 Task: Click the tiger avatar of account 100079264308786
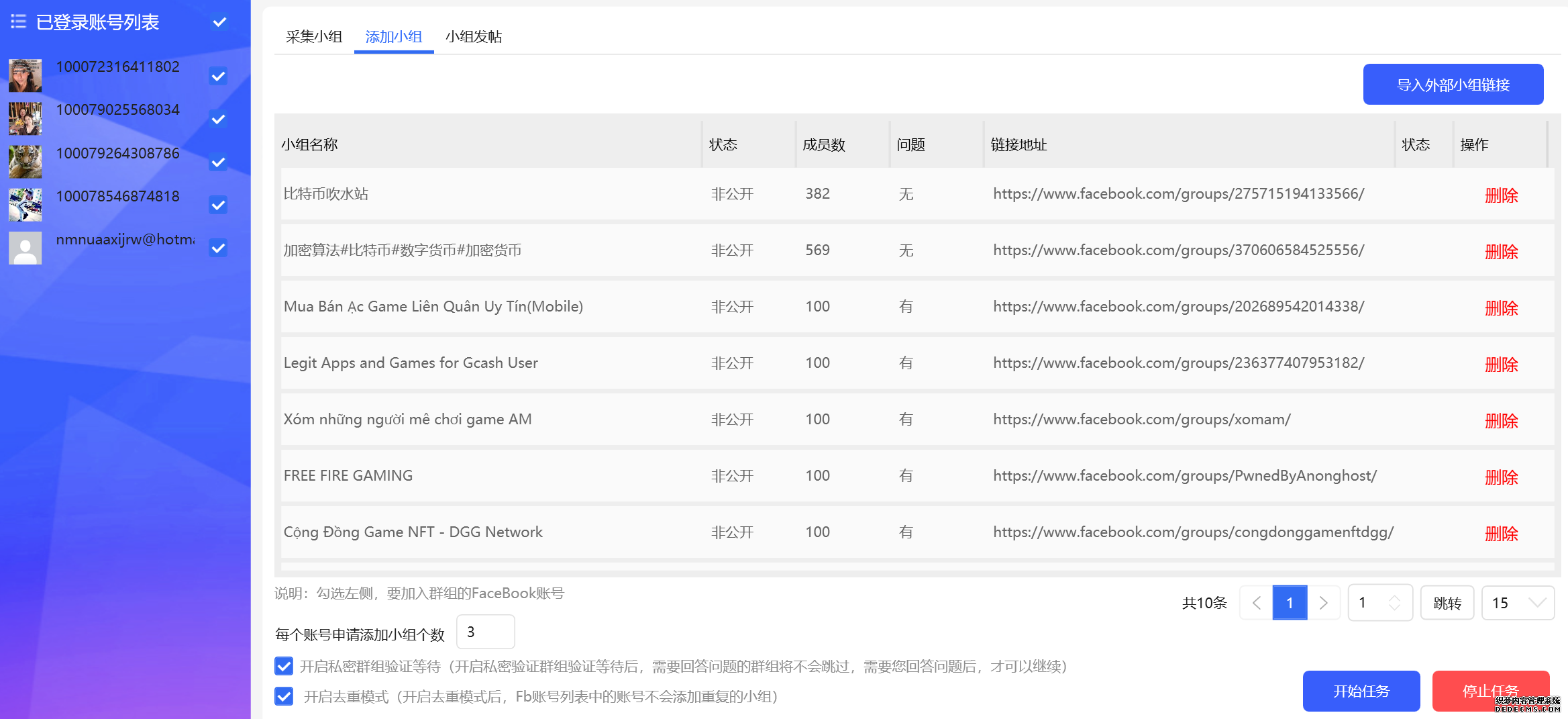click(25, 161)
